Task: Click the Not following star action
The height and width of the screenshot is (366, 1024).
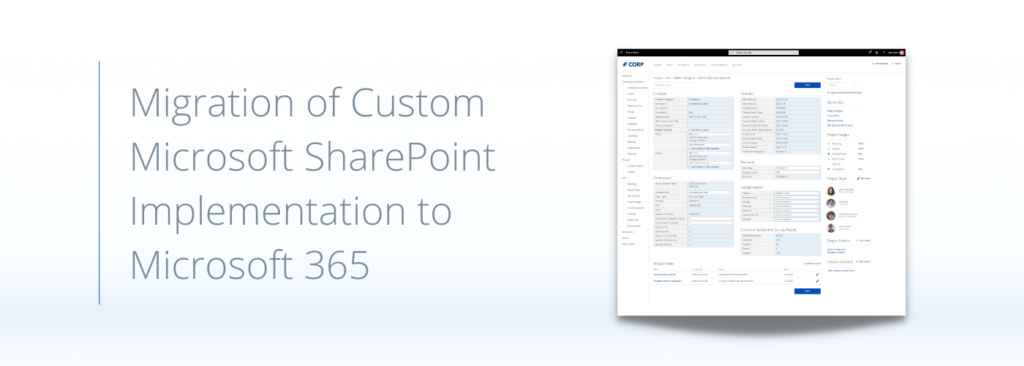Action: [x=880, y=63]
